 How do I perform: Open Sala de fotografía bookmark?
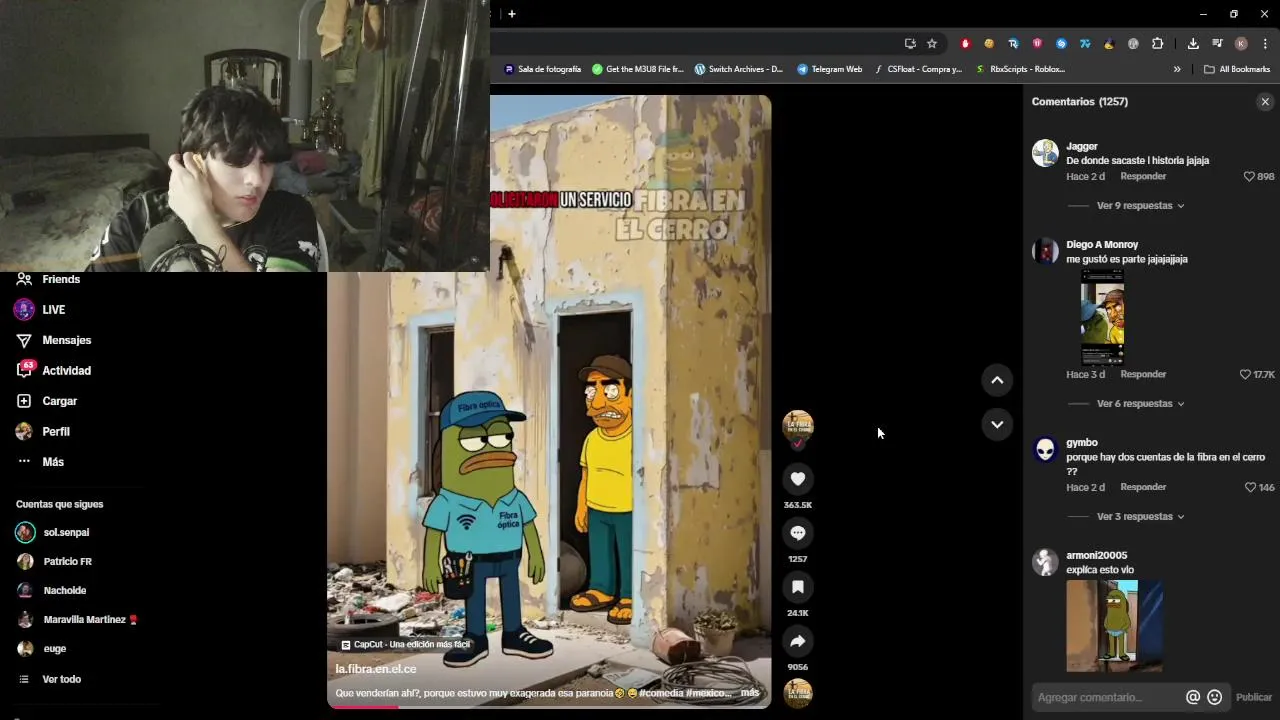click(543, 70)
